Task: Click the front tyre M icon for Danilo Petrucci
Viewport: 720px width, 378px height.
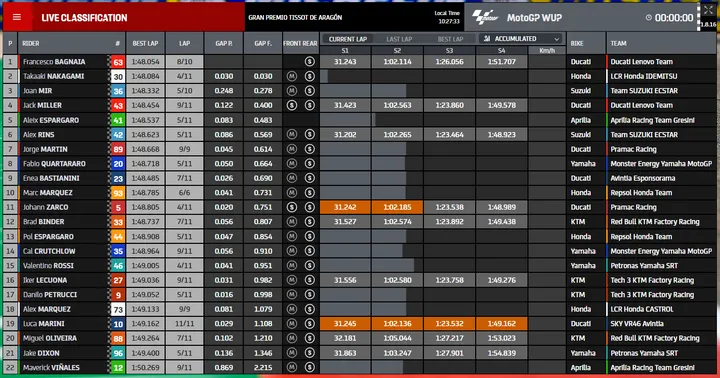Action: coord(292,294)
